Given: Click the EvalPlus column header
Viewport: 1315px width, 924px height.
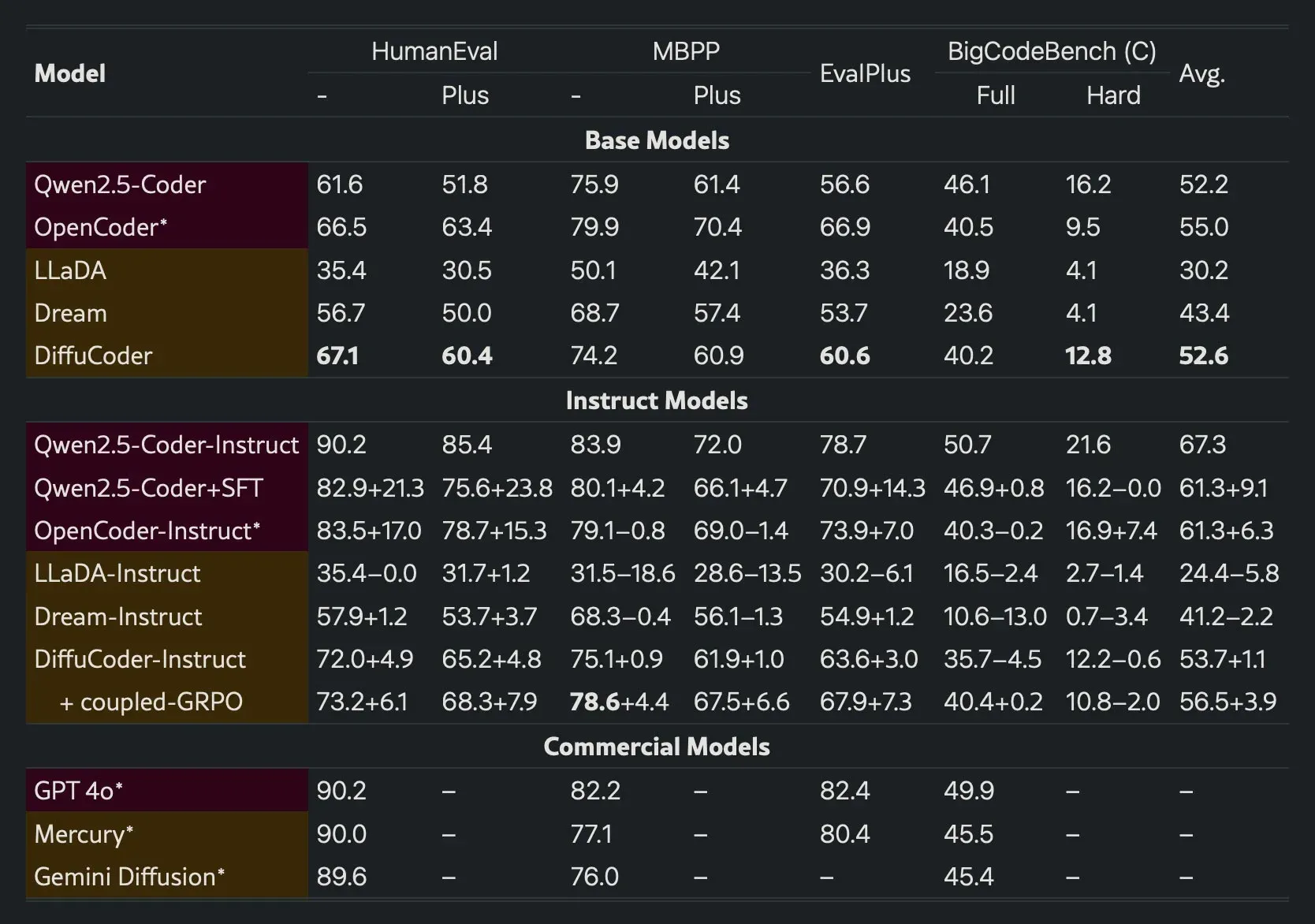Looking at the screenshot, I should 865,73.
